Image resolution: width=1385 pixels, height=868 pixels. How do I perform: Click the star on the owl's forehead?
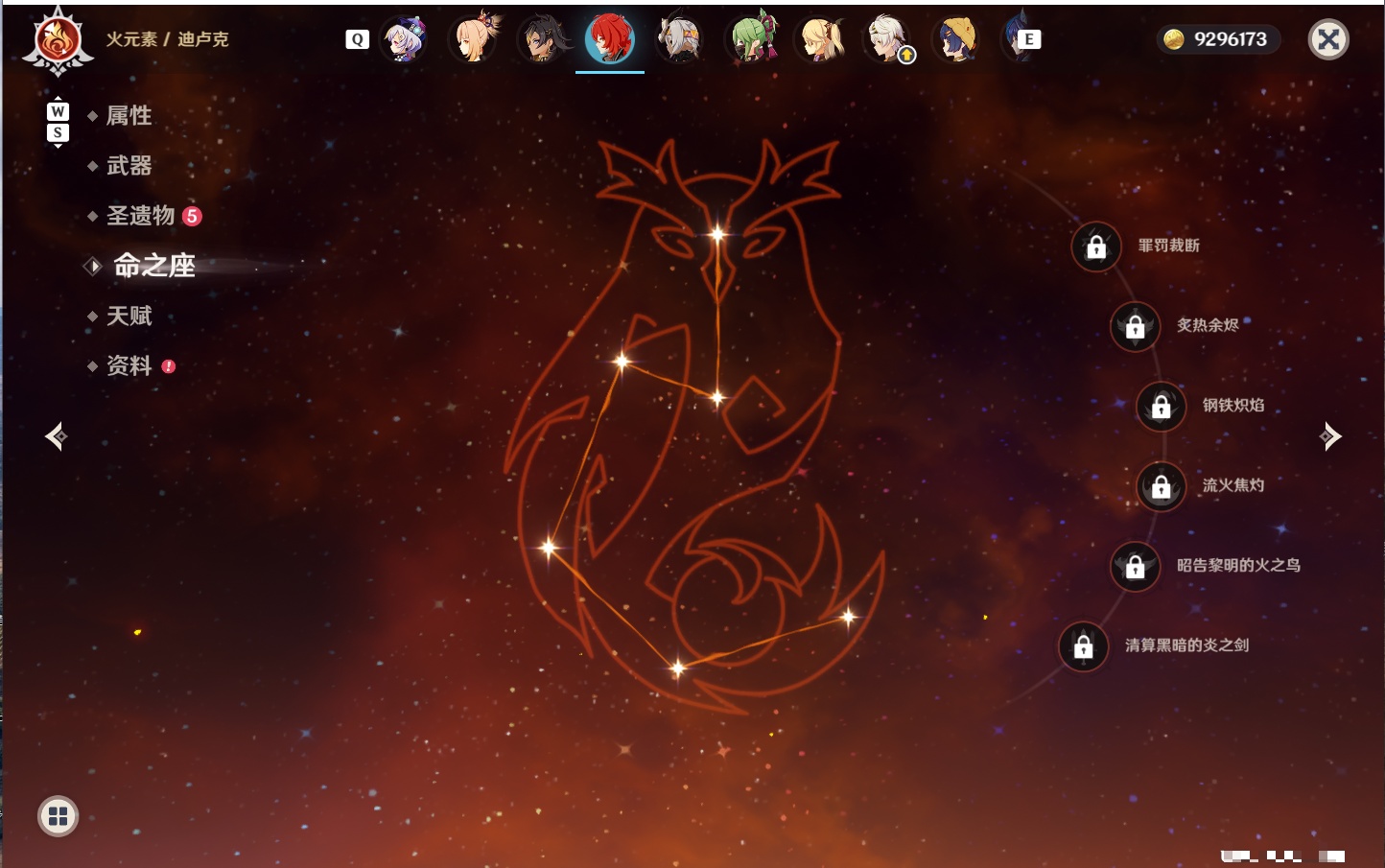click(x=717, y=233)
